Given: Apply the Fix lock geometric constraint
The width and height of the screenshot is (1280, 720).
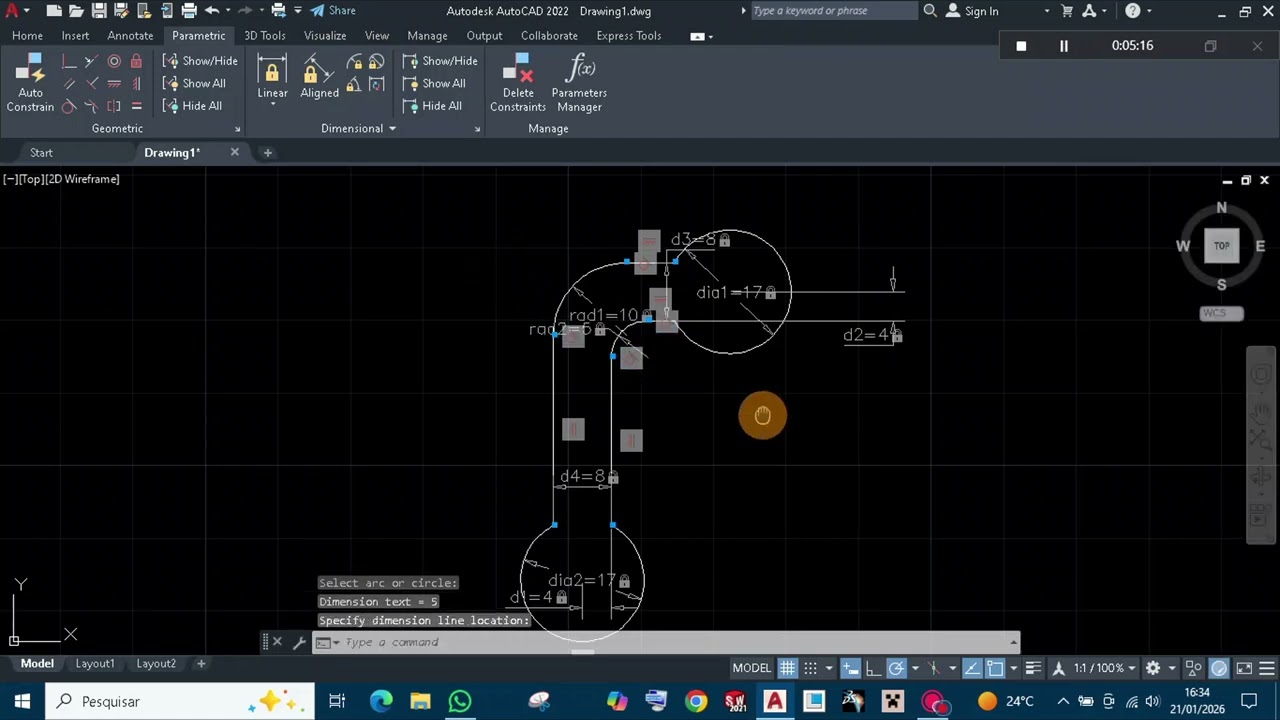Looking at the screenshot, I should click(136, 61).
